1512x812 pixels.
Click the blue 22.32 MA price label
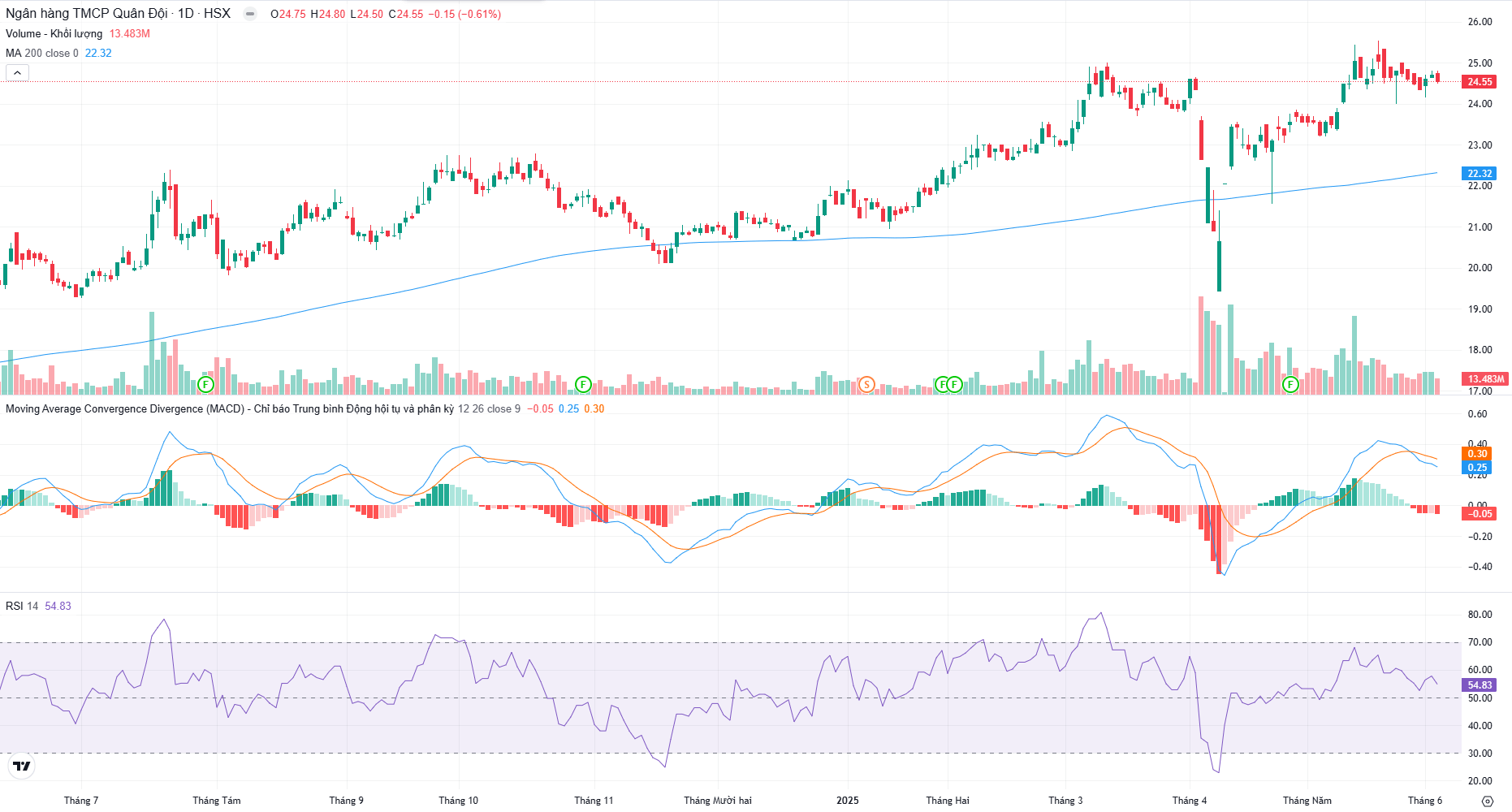tap(1480, 174)
